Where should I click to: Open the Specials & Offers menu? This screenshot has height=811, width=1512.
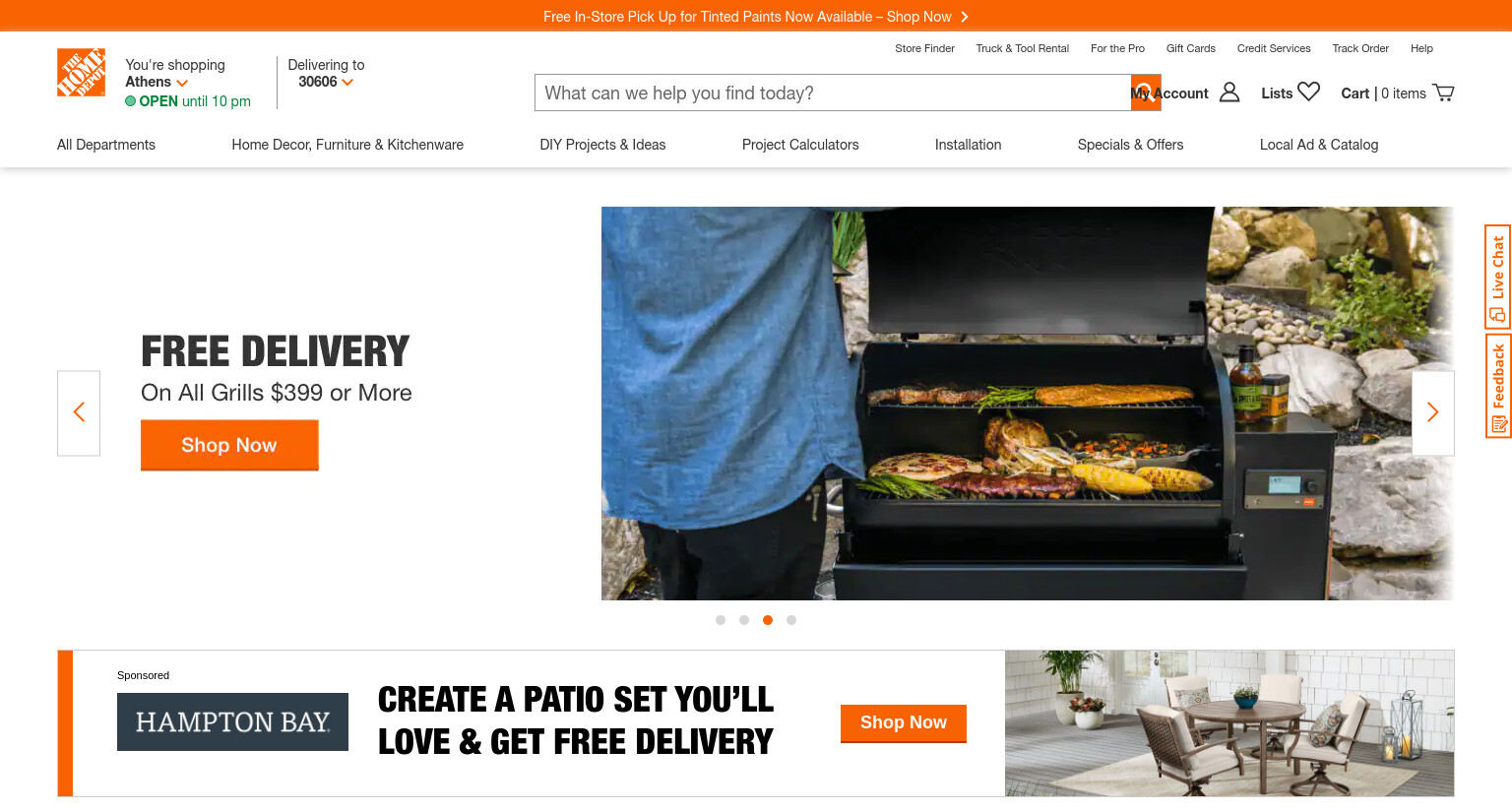click(x=1130, y=145)
